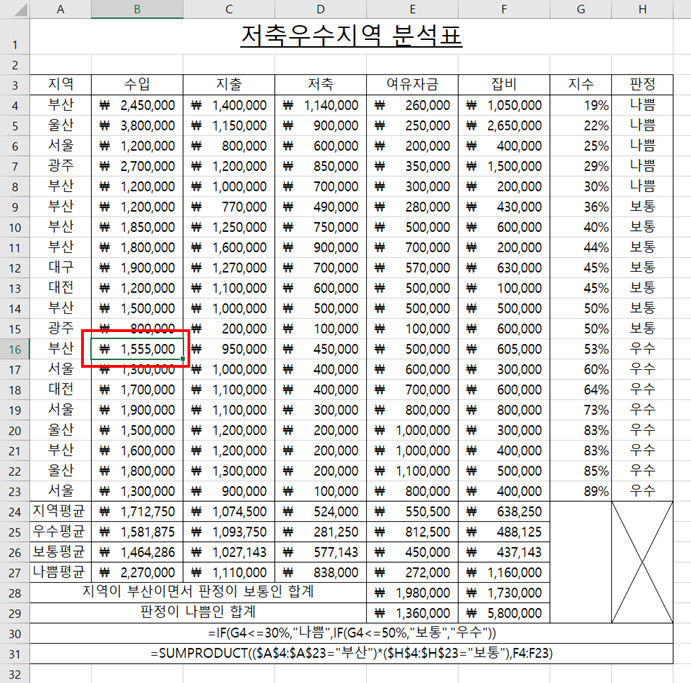Select the 여유자금 heading cell
The image size is (691, 683).
tap(412, 83)
